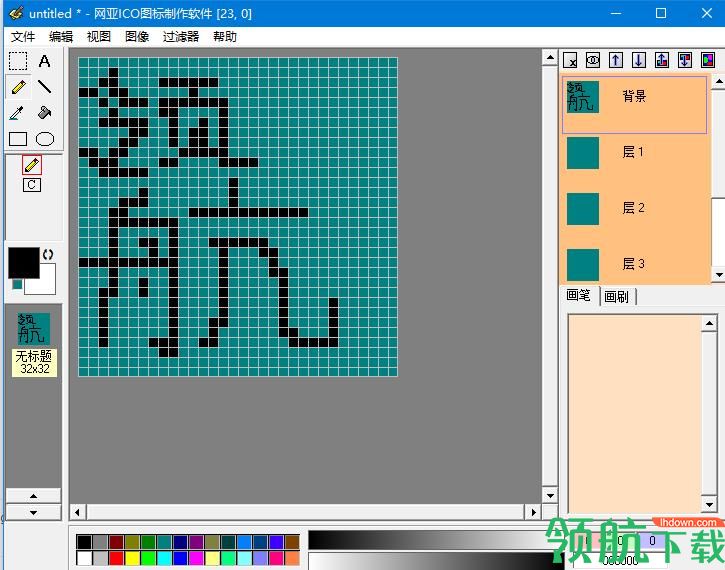Click the lower white-to-black gradient bar
The height and width of the screenshot is (570, 725).
435,561
